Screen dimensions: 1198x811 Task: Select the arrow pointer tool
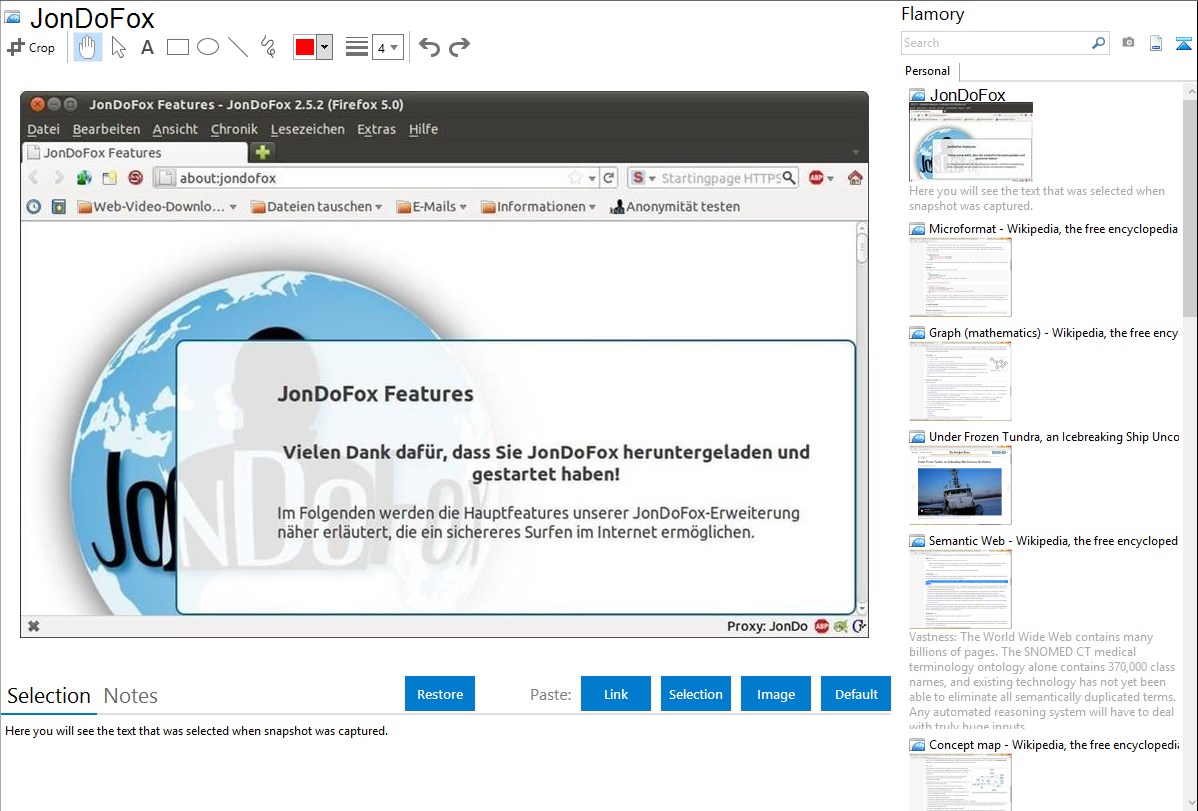pos(118,47)
